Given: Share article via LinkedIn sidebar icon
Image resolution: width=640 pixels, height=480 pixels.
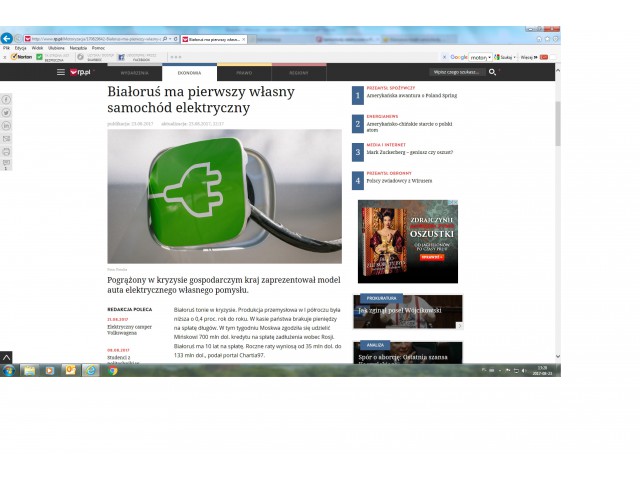Looking at the screenshot, I should pyautogui.click(x=7, y=126).
